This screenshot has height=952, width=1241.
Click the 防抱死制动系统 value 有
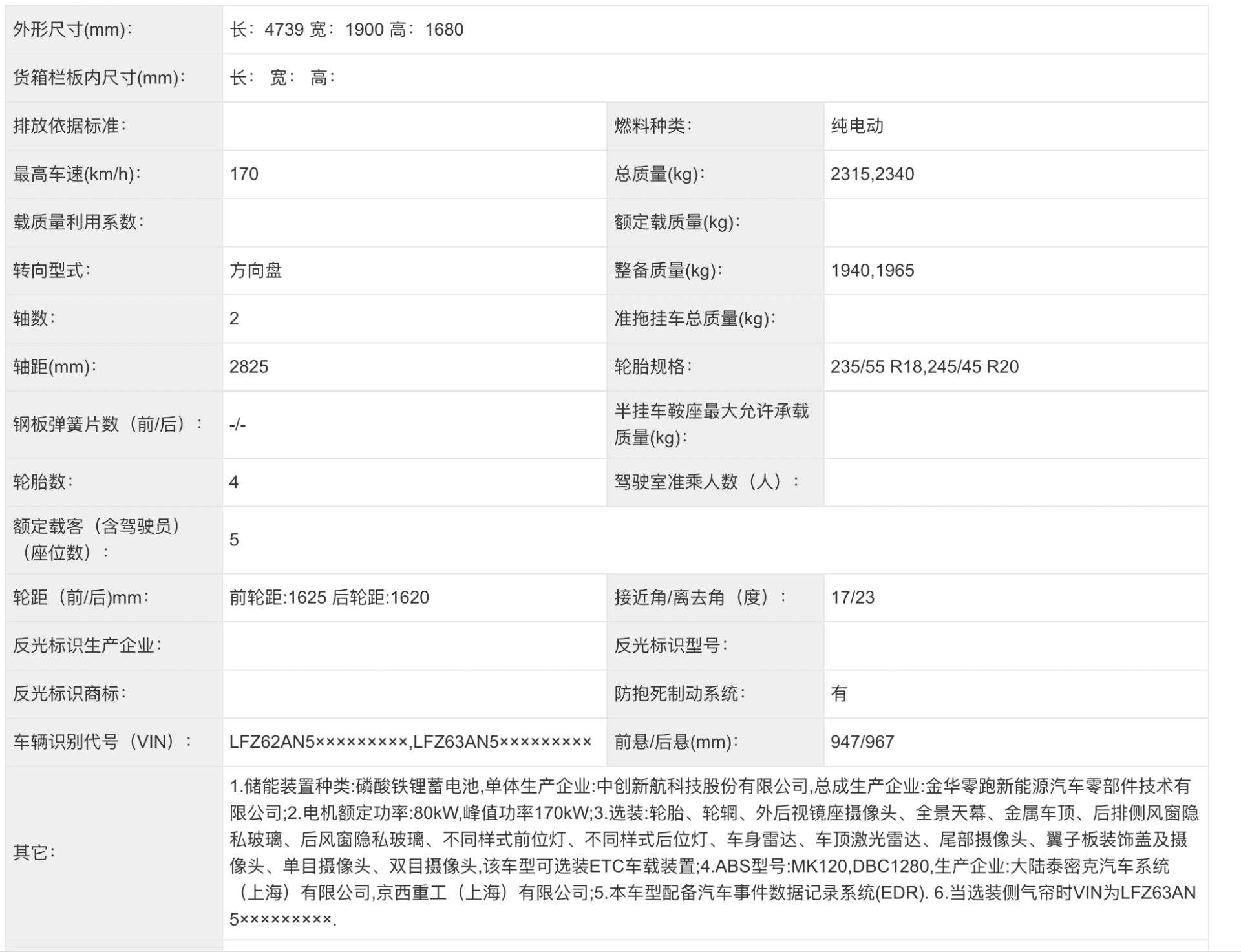pos(838,693)
